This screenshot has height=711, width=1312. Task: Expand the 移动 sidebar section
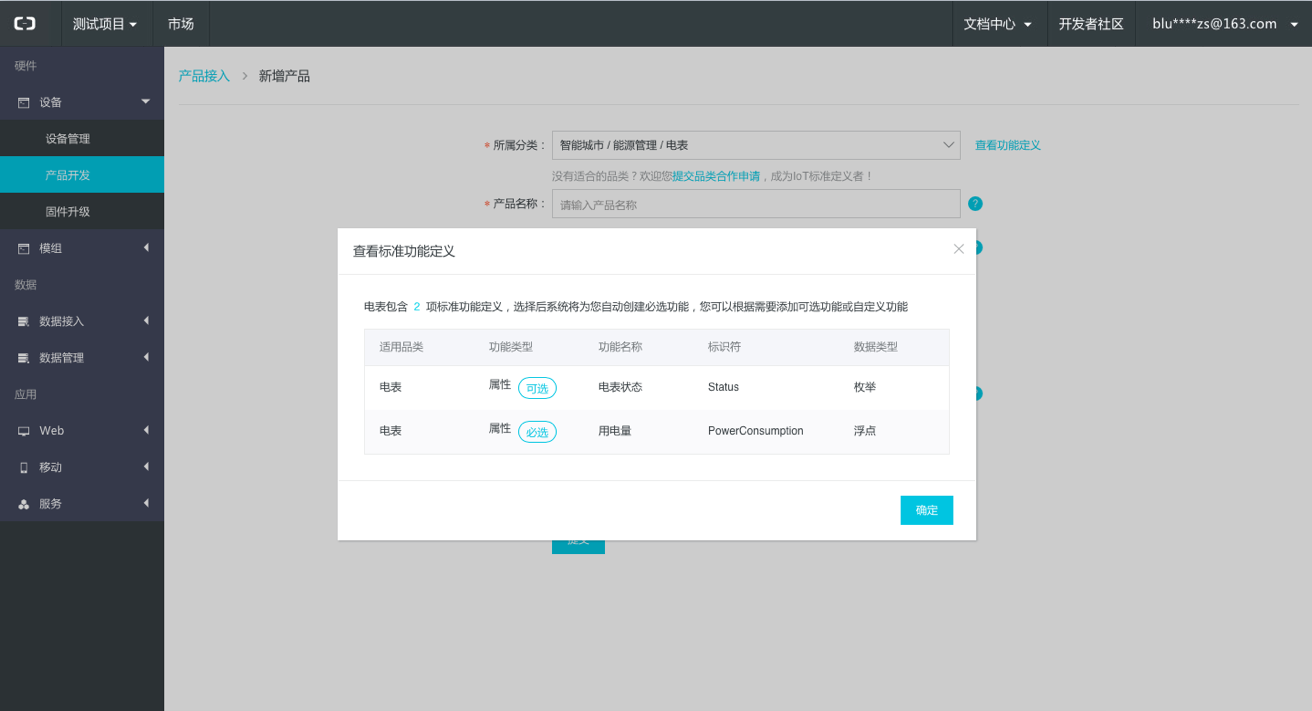(x=146, y=467)
